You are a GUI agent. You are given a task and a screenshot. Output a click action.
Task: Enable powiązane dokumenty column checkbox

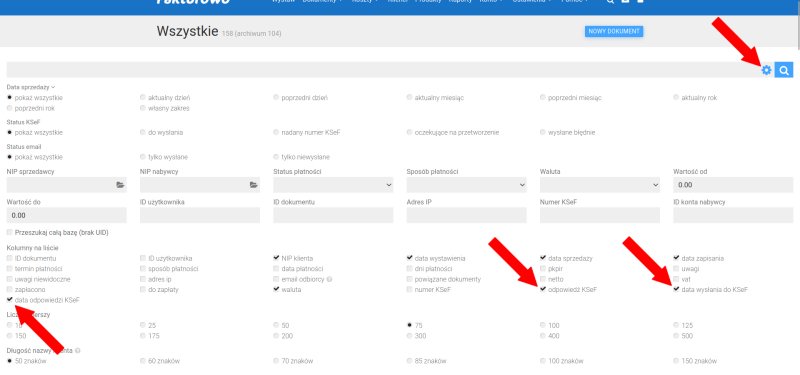(x=410, y=279)
